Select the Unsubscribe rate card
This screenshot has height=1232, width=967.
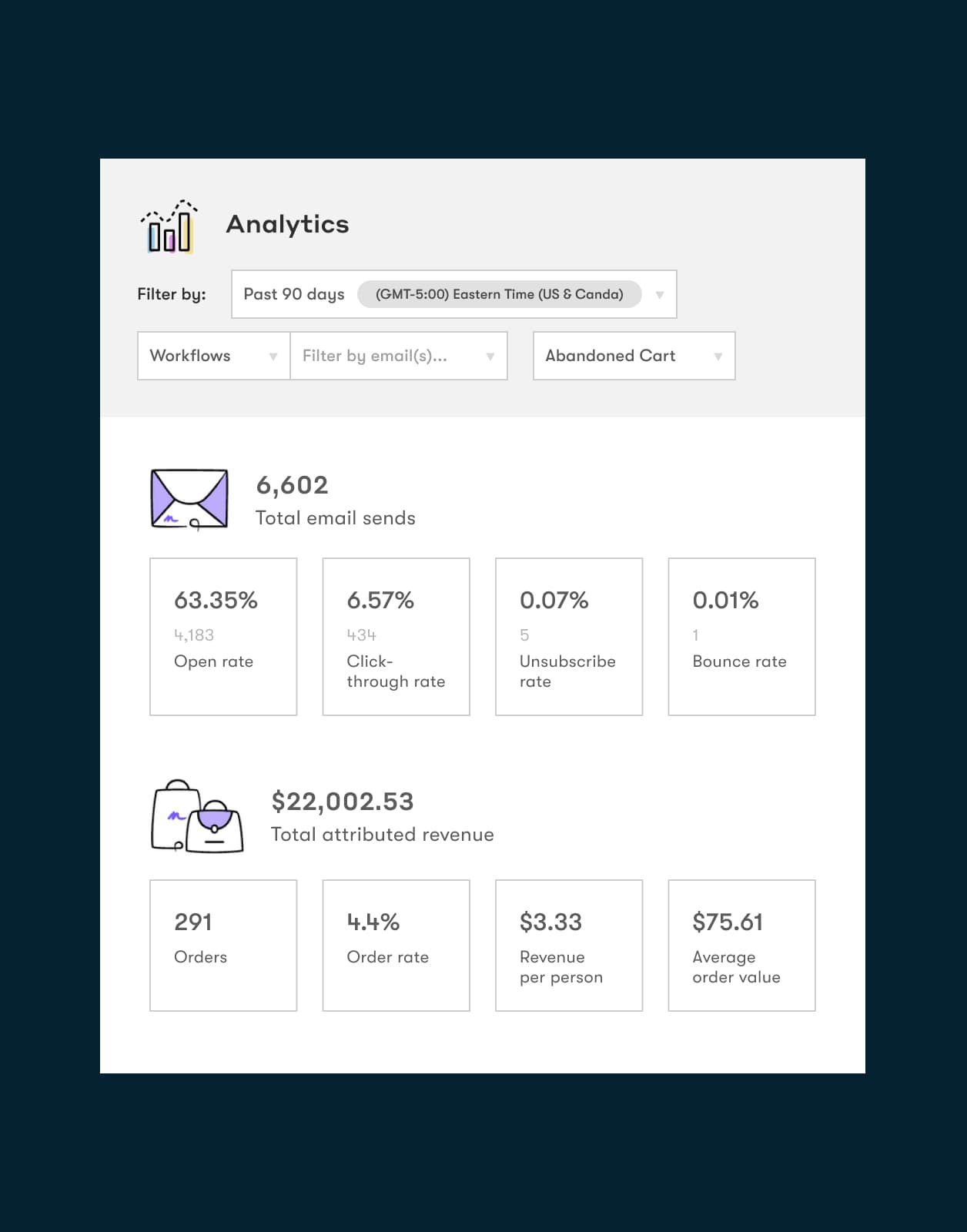pos(569,637)
